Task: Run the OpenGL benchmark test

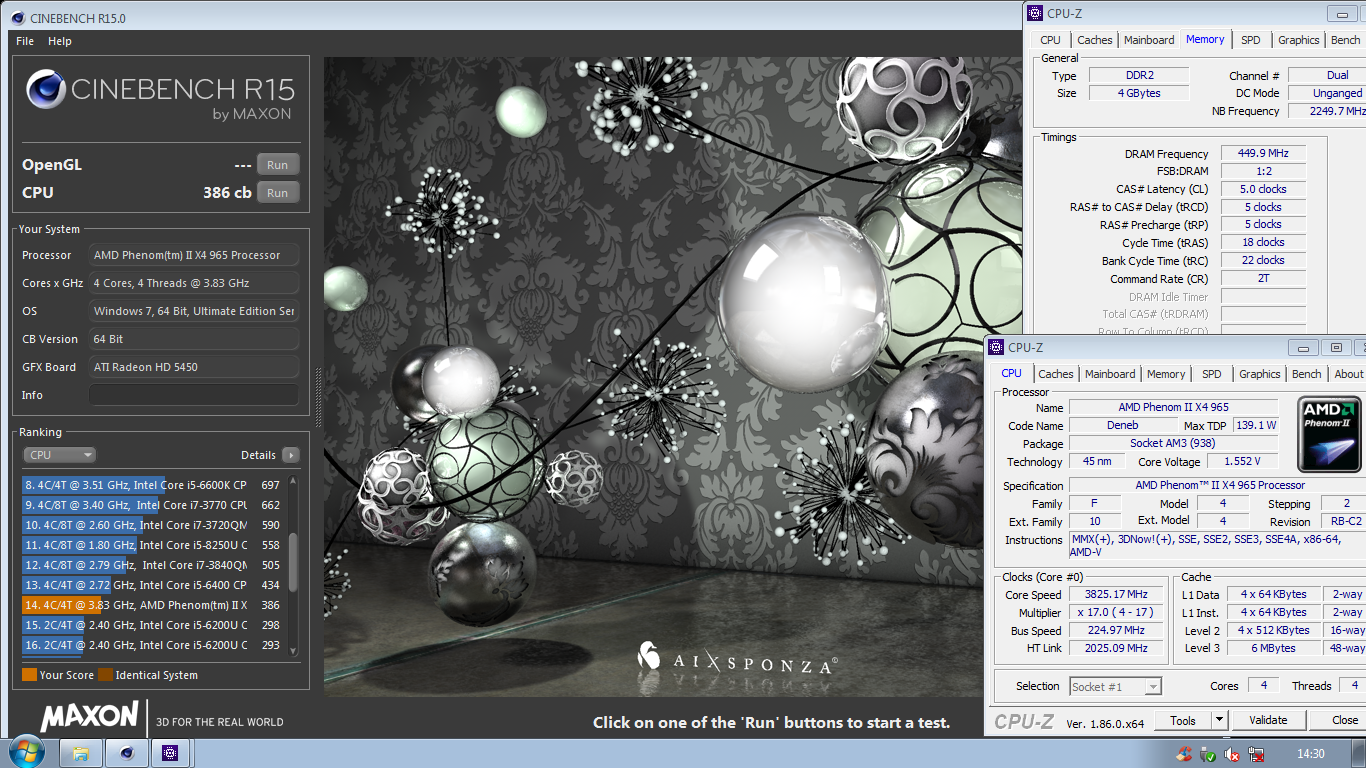Action: coord(278,165)
